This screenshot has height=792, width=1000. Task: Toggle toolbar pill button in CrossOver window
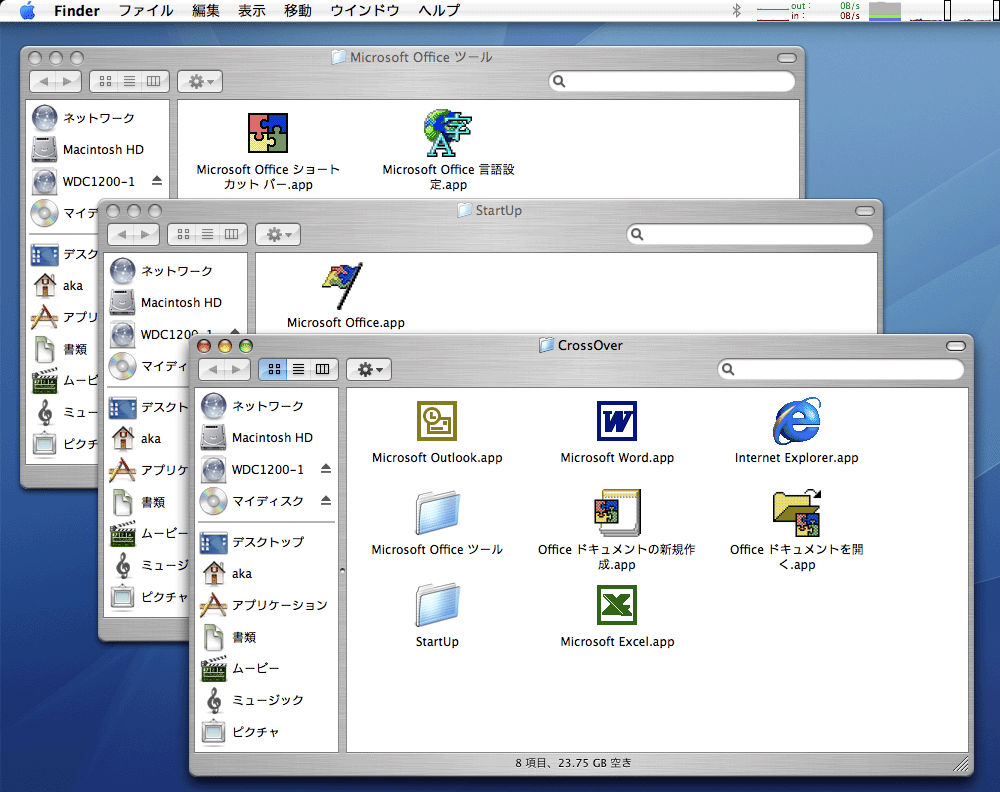pos(956,346)
